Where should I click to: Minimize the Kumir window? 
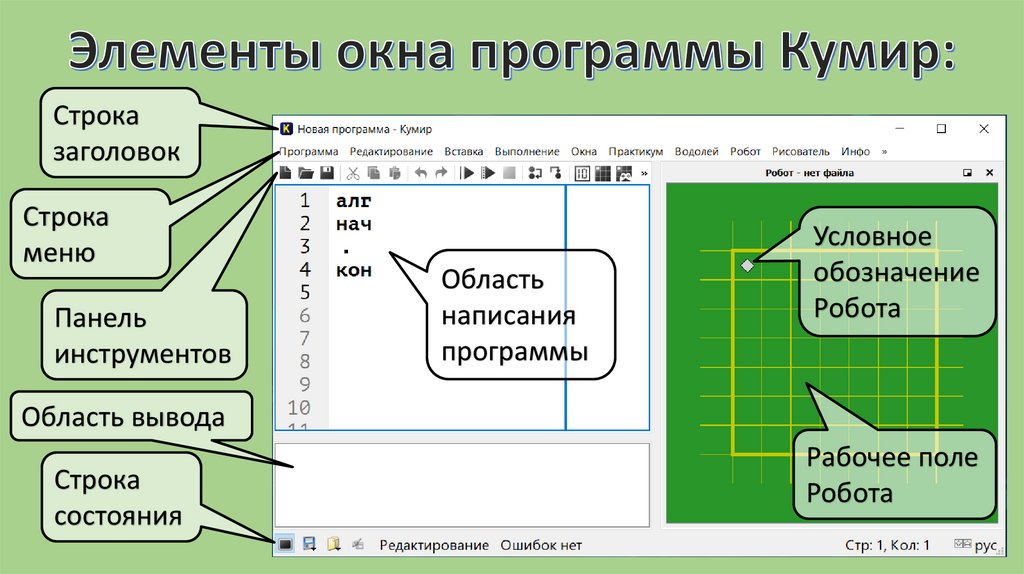pos(899,129)
